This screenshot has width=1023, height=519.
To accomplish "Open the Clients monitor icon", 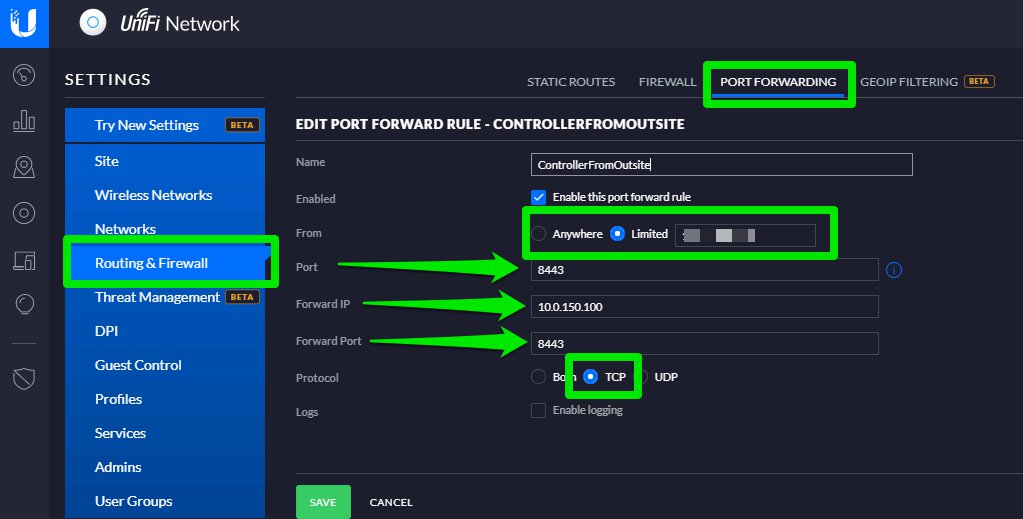I will [x=24, y=260].
